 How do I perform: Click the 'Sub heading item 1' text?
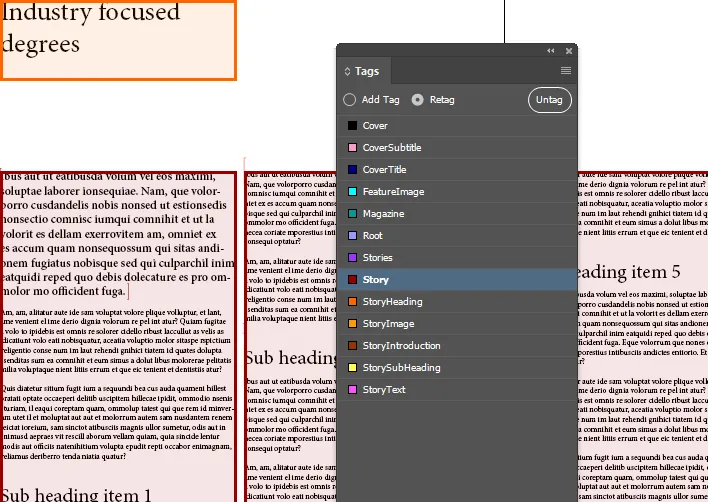click(75, 495)
